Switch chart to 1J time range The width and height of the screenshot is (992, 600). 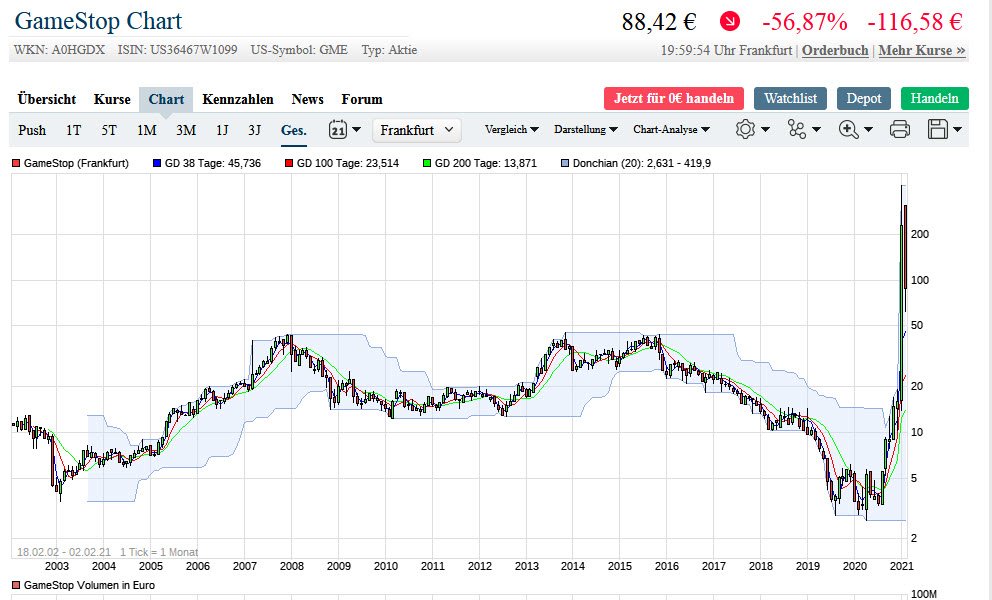coord(222,130)
